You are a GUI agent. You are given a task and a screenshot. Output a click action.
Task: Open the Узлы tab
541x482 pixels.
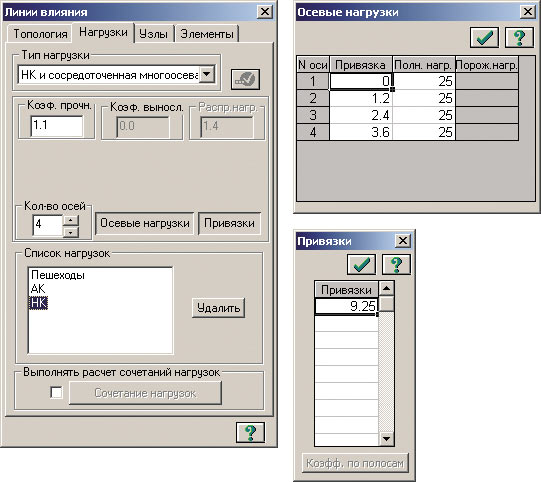(154, 34)
